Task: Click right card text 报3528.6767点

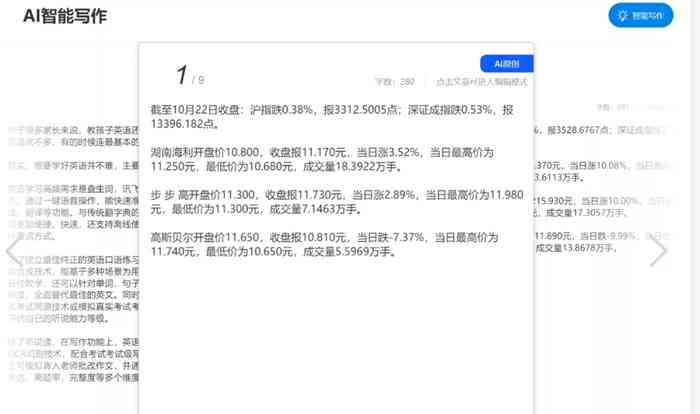Action: [x=578, y=130]
